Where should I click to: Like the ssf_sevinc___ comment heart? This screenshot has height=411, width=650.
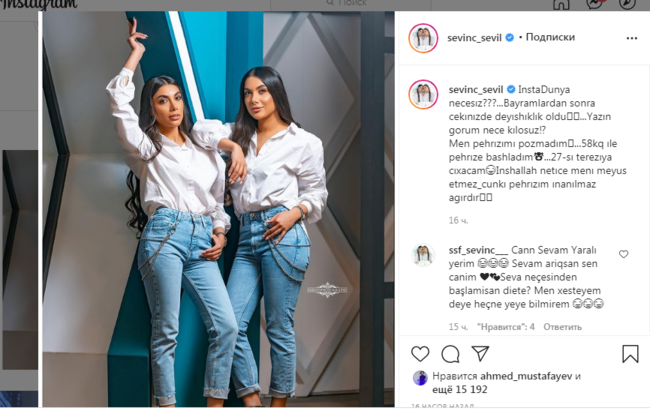tap(623, 254)
